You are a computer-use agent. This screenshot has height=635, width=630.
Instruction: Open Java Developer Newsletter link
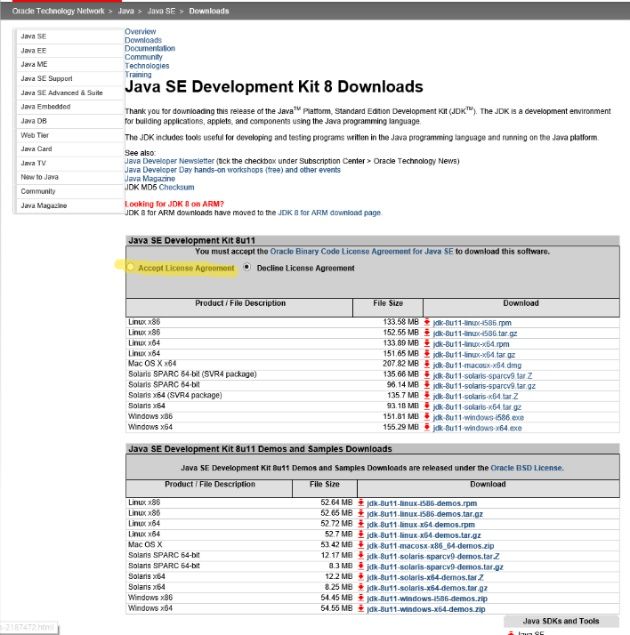click(x=169, y=161)
